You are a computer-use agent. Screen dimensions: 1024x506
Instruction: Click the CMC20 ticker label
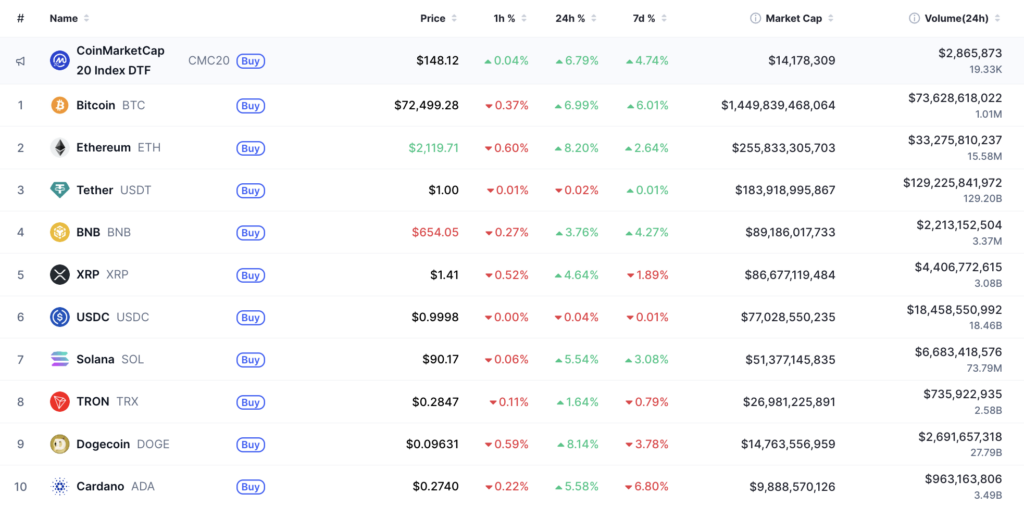pos(209,61)
